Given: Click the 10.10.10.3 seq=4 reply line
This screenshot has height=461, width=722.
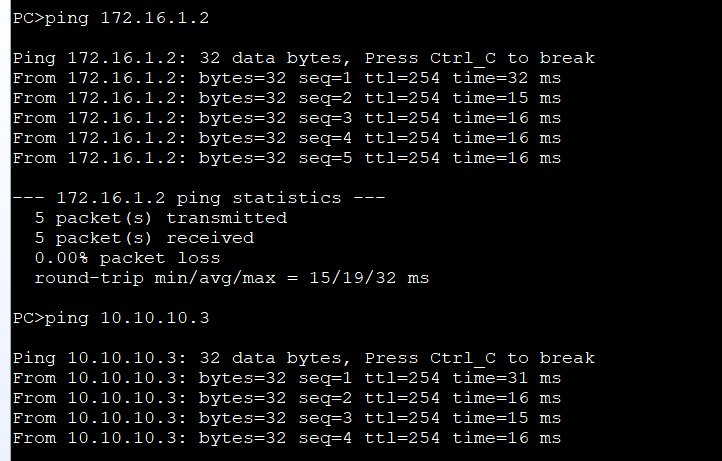Looking at the screenshot, I should coord(287,438).
